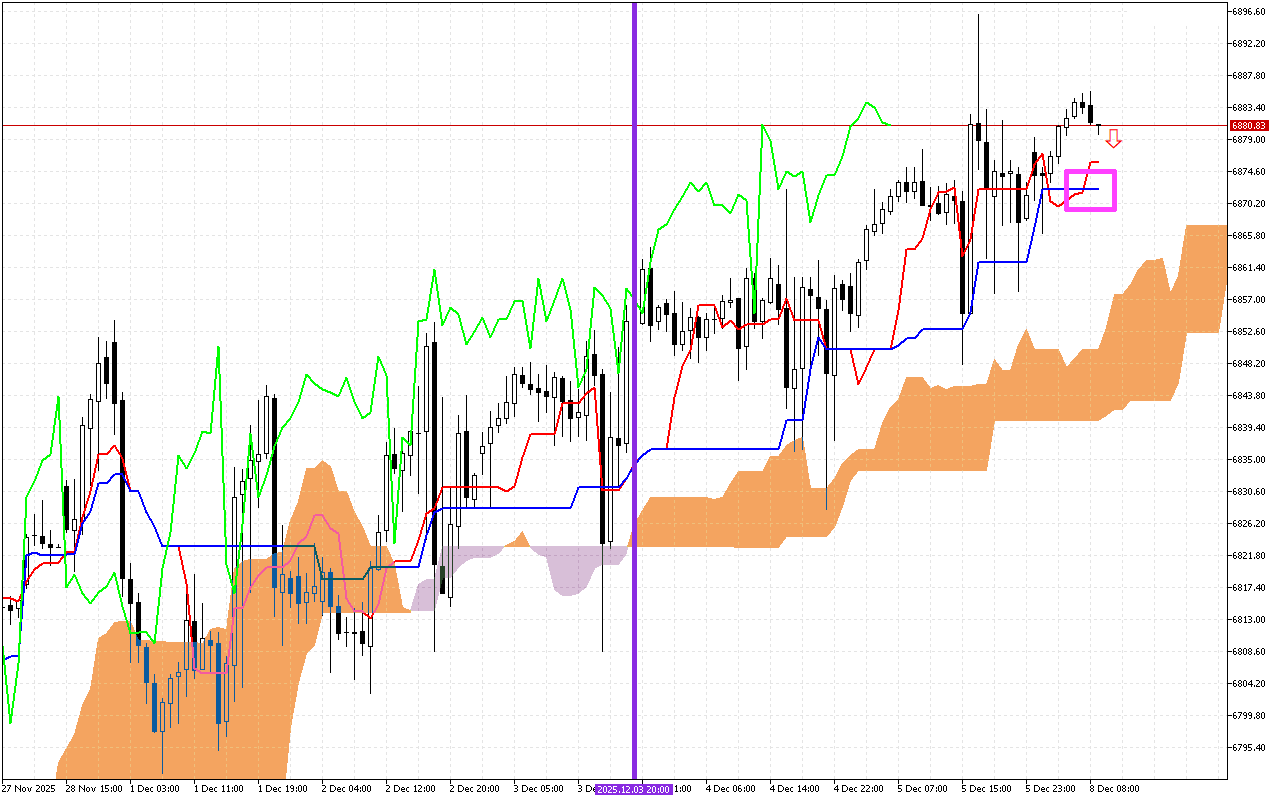Click the magenta moving average curve near 6826
This screenshot has height=800, width=1280.
(320, 518)
